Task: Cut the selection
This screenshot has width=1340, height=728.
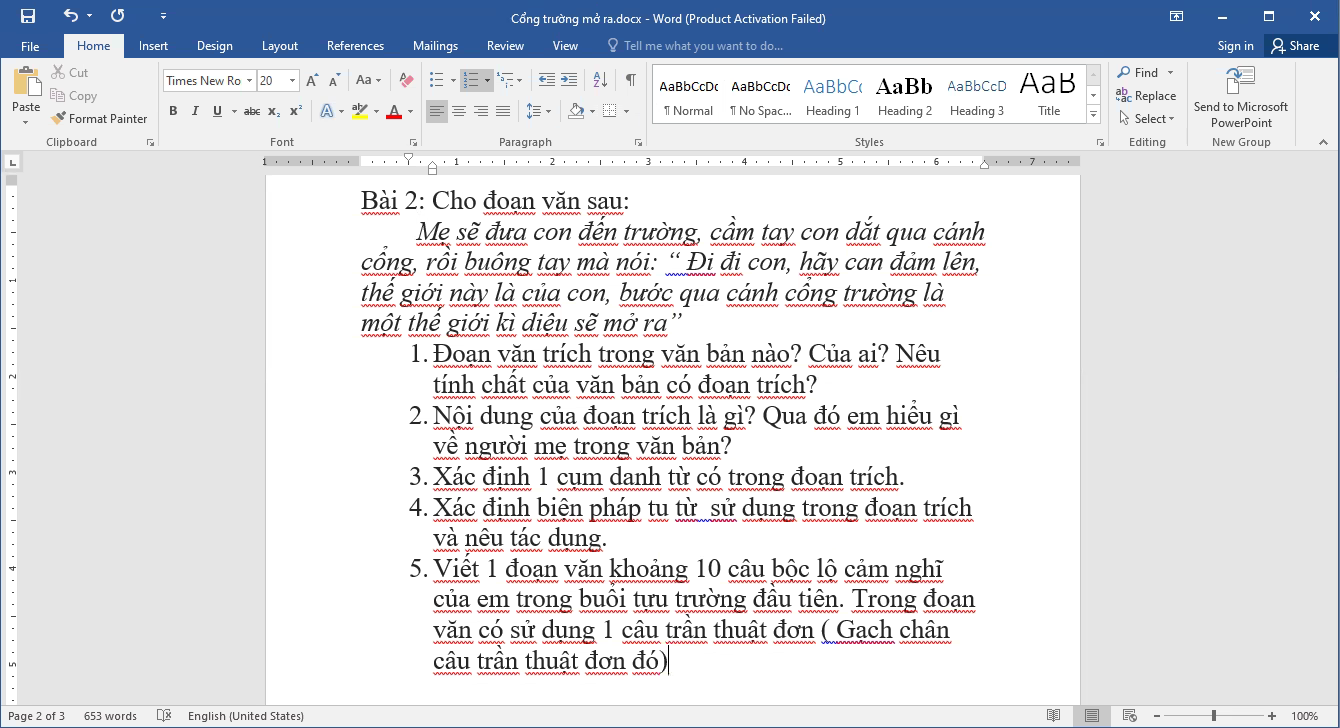Action: pyautogui.click(x=70, y=72)
